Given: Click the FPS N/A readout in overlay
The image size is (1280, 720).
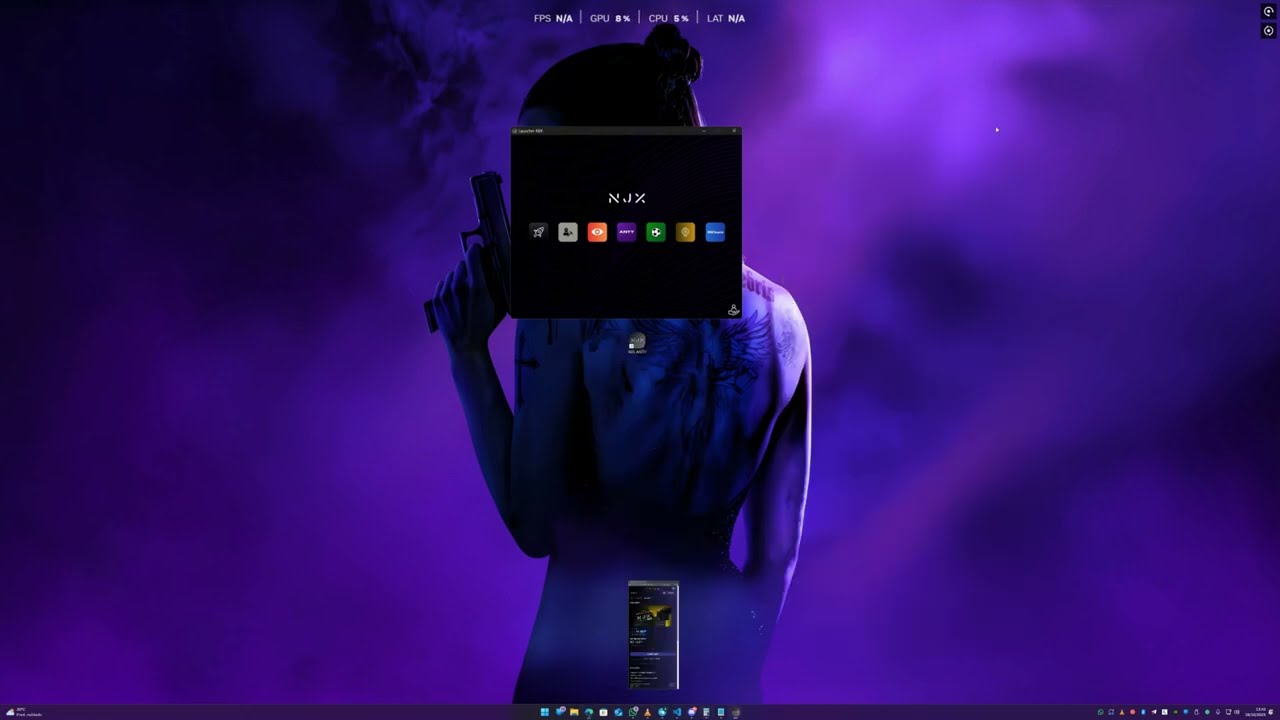Looking at the screenshot, I should 553,18.
